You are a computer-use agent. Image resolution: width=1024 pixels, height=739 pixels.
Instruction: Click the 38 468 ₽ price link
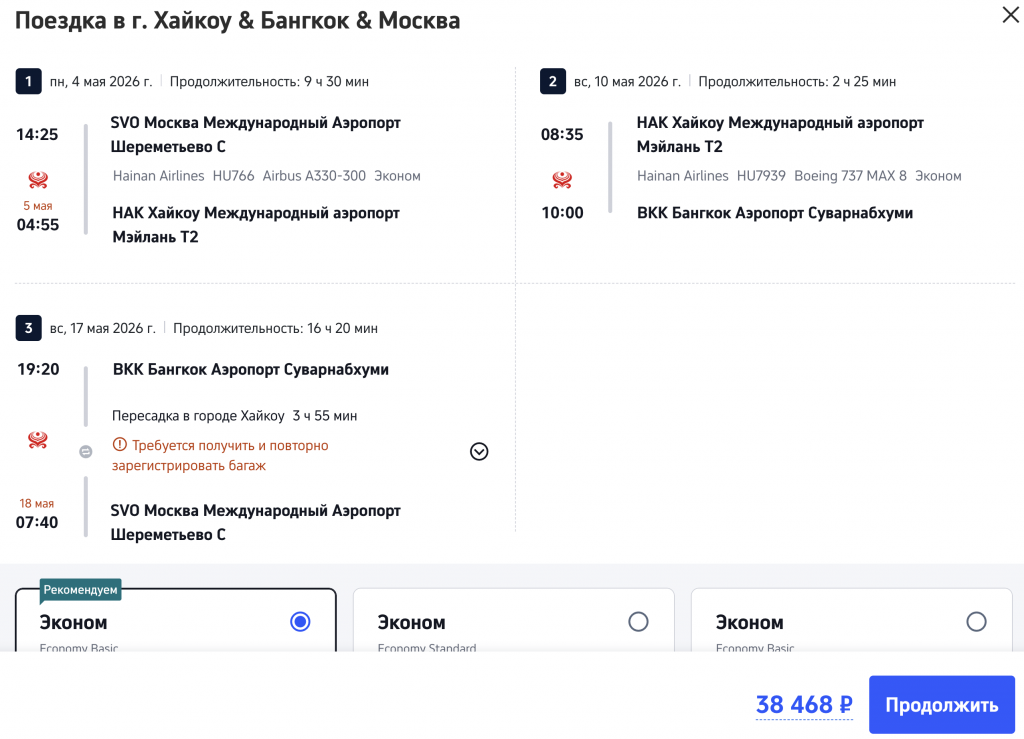803,705
